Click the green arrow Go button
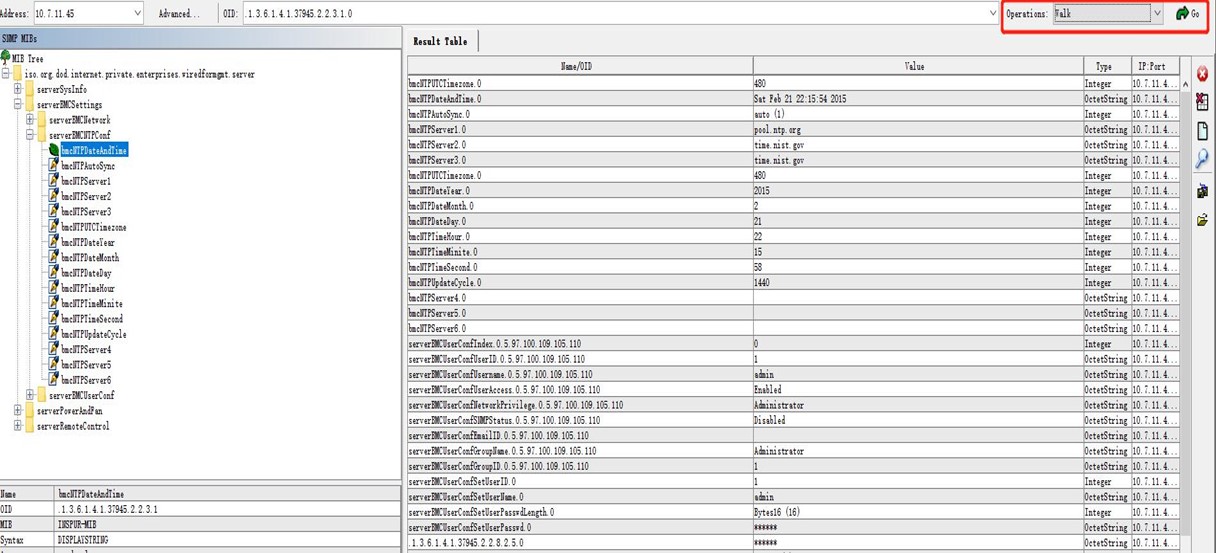1216x553 pixels. pyautogui.click(x=1187, y=14)
